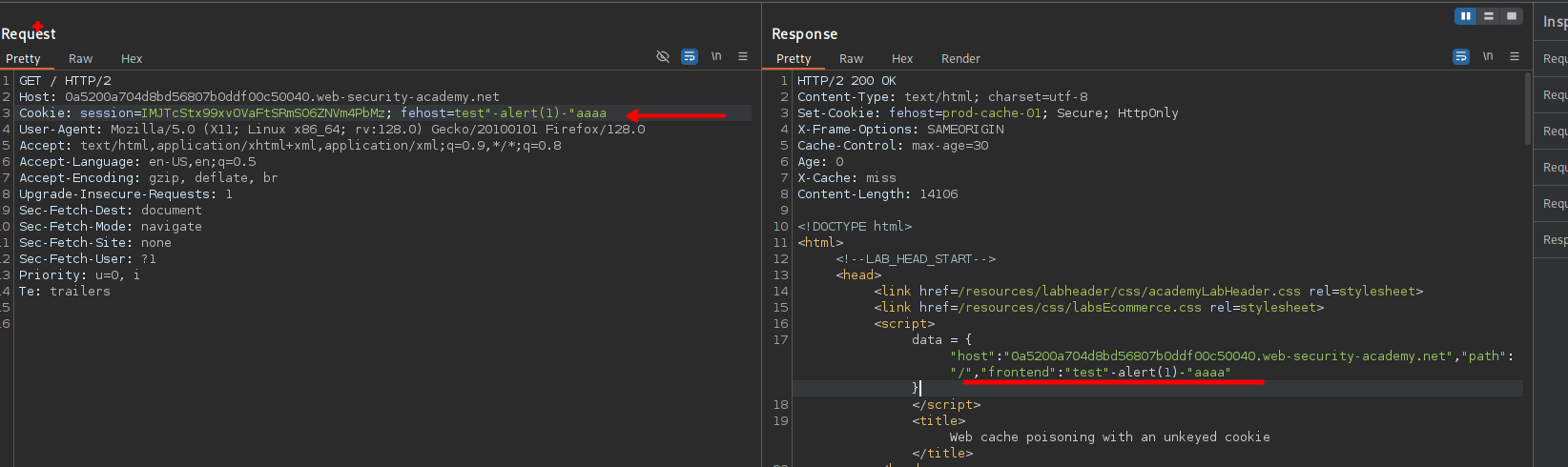Click the 'data = {' script line
This screenshot has width=1568, height=467.
(942, 340)
